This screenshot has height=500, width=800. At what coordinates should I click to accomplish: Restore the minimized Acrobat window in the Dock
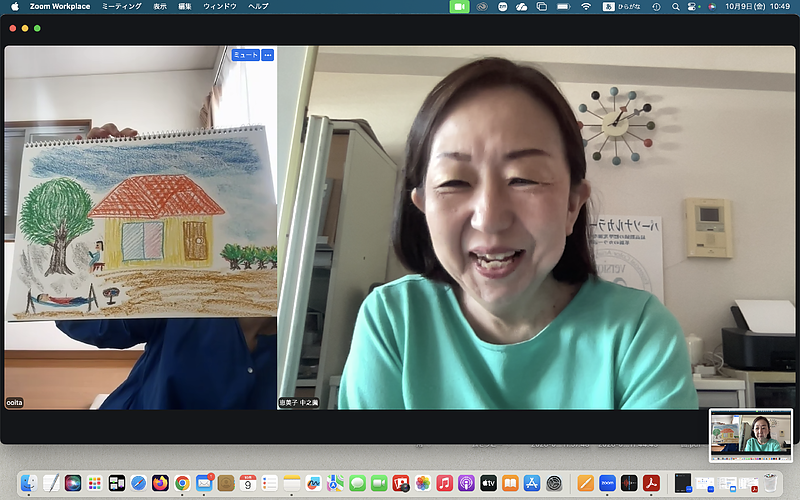click(x=748, y=483)
